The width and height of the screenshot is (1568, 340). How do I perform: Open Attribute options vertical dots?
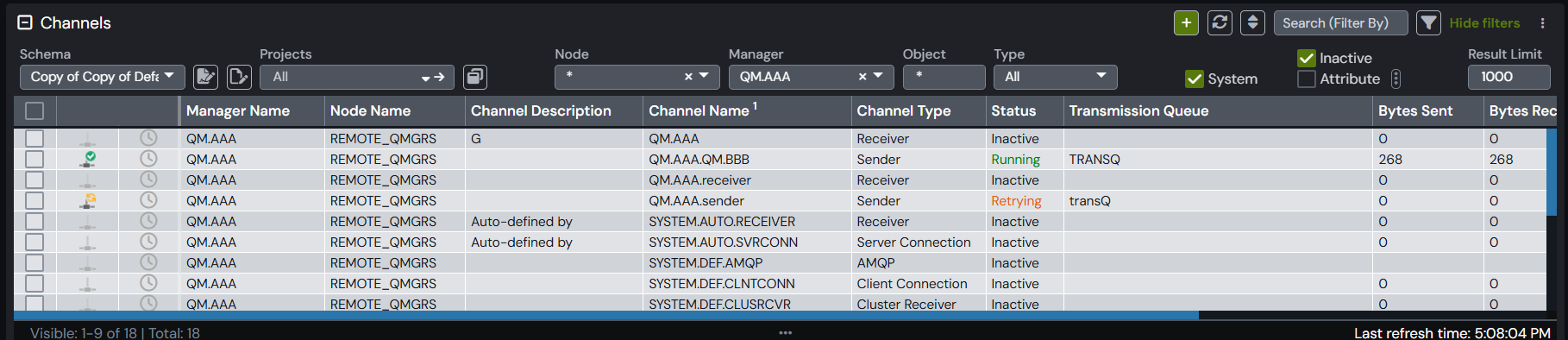(1396, 79)
